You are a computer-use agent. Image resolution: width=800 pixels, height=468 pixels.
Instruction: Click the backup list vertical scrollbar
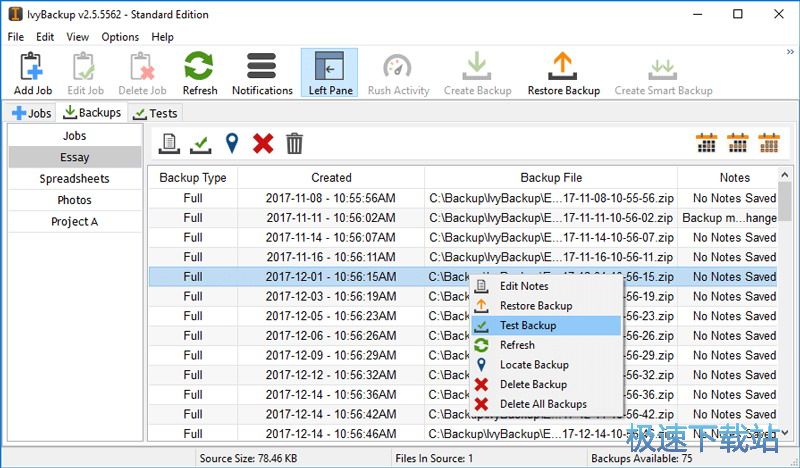(785, 300)
